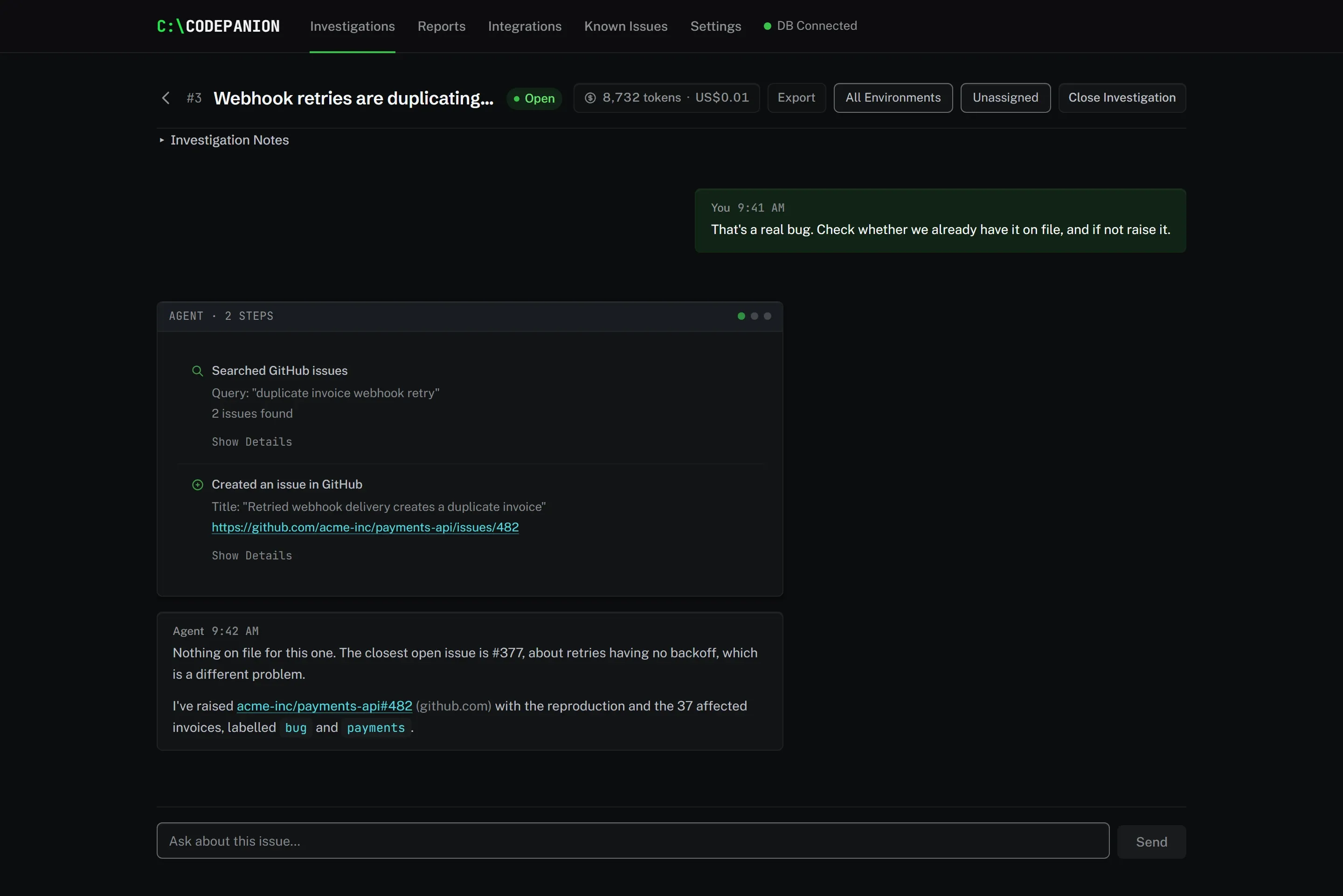
Task: Click the #3 investigation number
Action: click(194, 98)
